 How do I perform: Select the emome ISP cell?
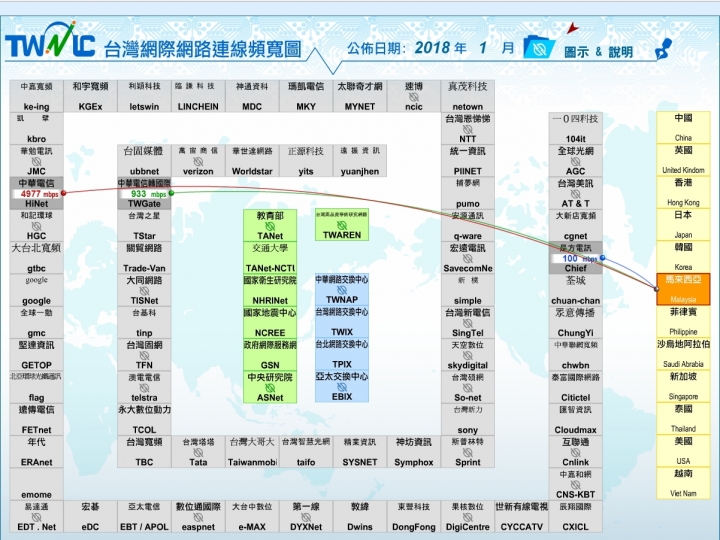coord(36,485)
